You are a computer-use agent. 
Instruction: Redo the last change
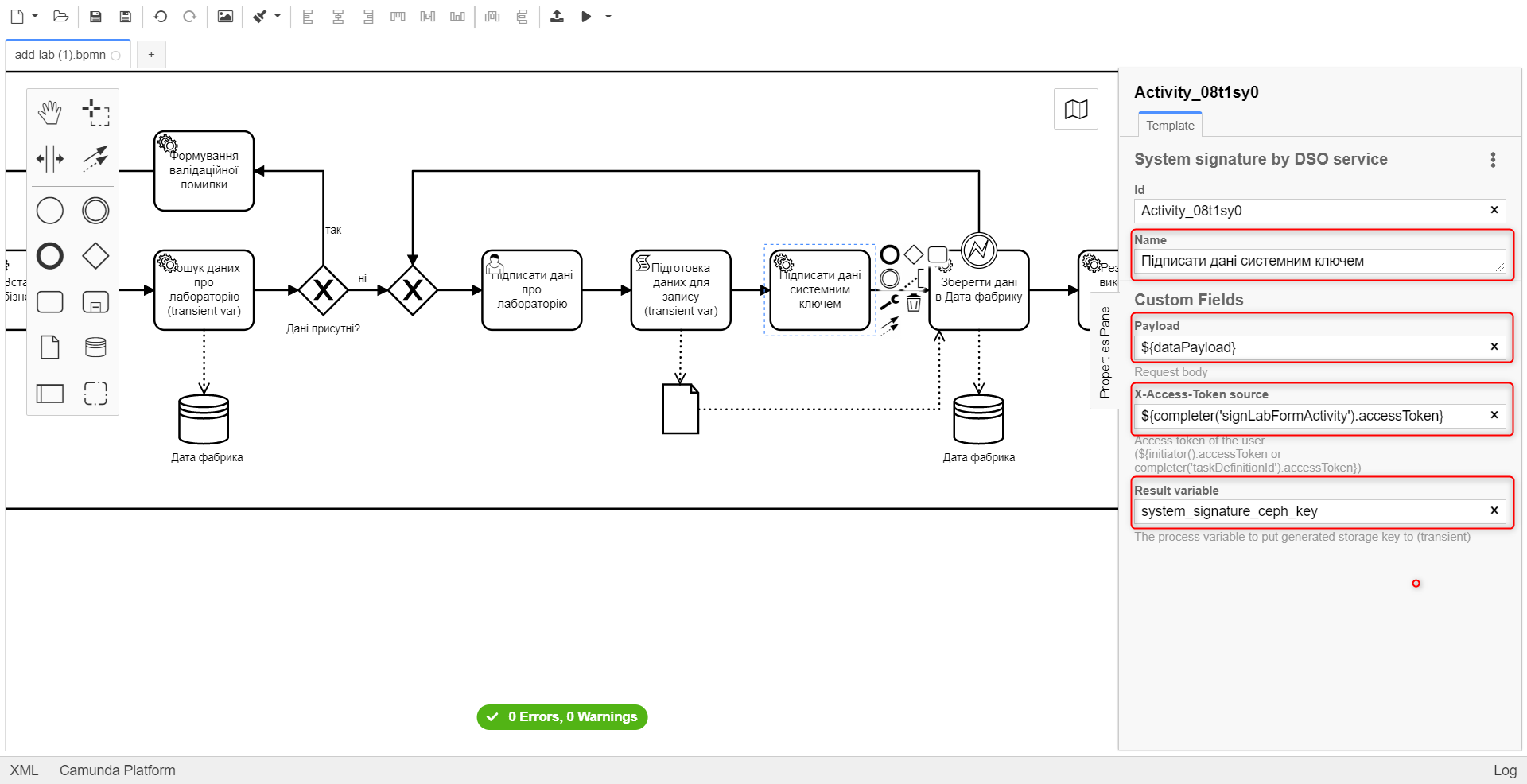point(189,16)
